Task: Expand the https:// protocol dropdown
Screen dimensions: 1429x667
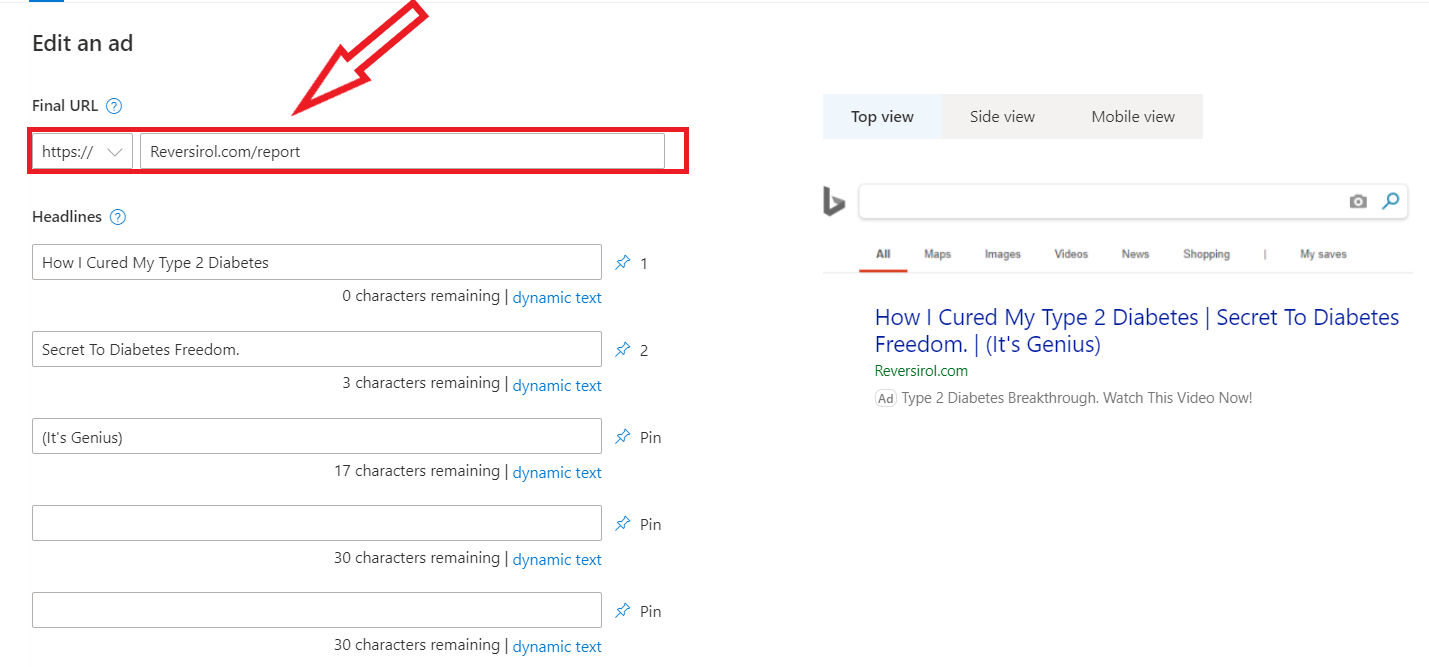Action: [x=82, y=152]
